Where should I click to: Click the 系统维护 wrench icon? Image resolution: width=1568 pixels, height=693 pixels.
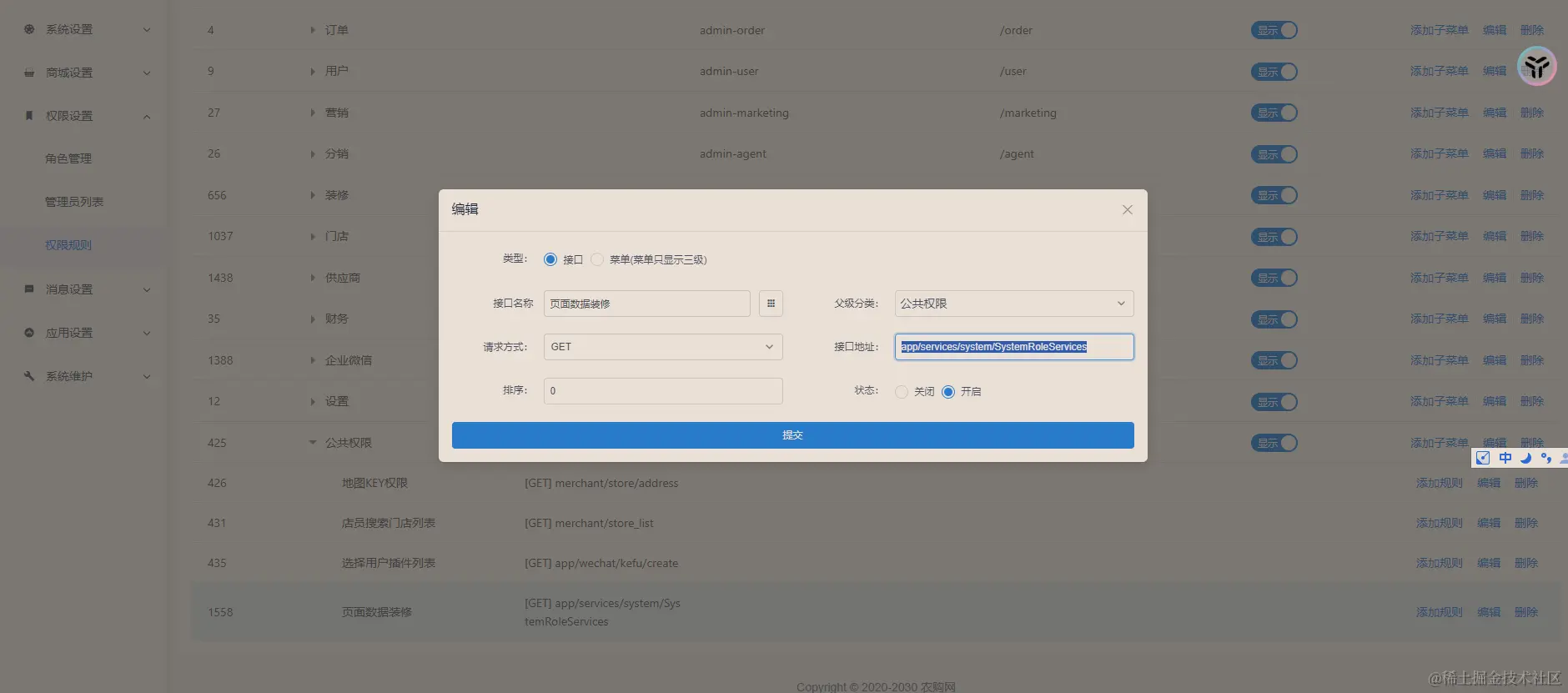pyautogui.click(x=29, y=376)
